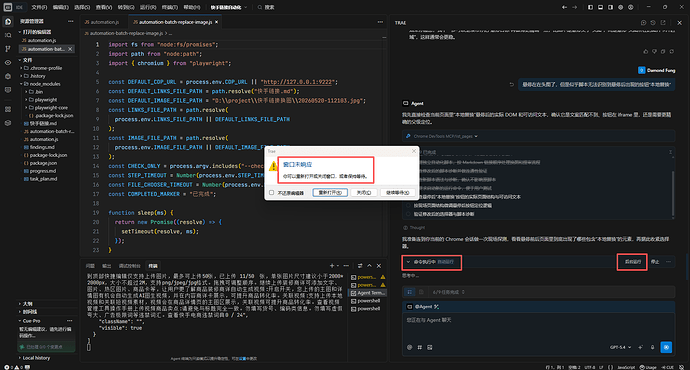Screen dimensions: 690x370
Task: Select 'Agent Term...' terminal in list
Action: pyautogui.click(x=368, y=293)
